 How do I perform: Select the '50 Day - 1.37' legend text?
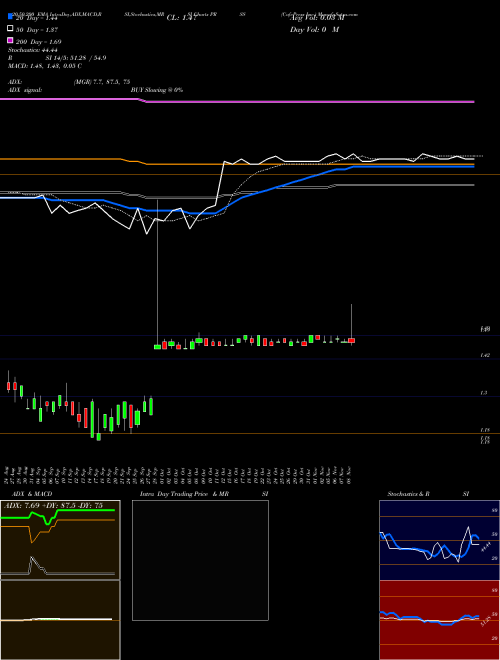[x=37, y=30]
